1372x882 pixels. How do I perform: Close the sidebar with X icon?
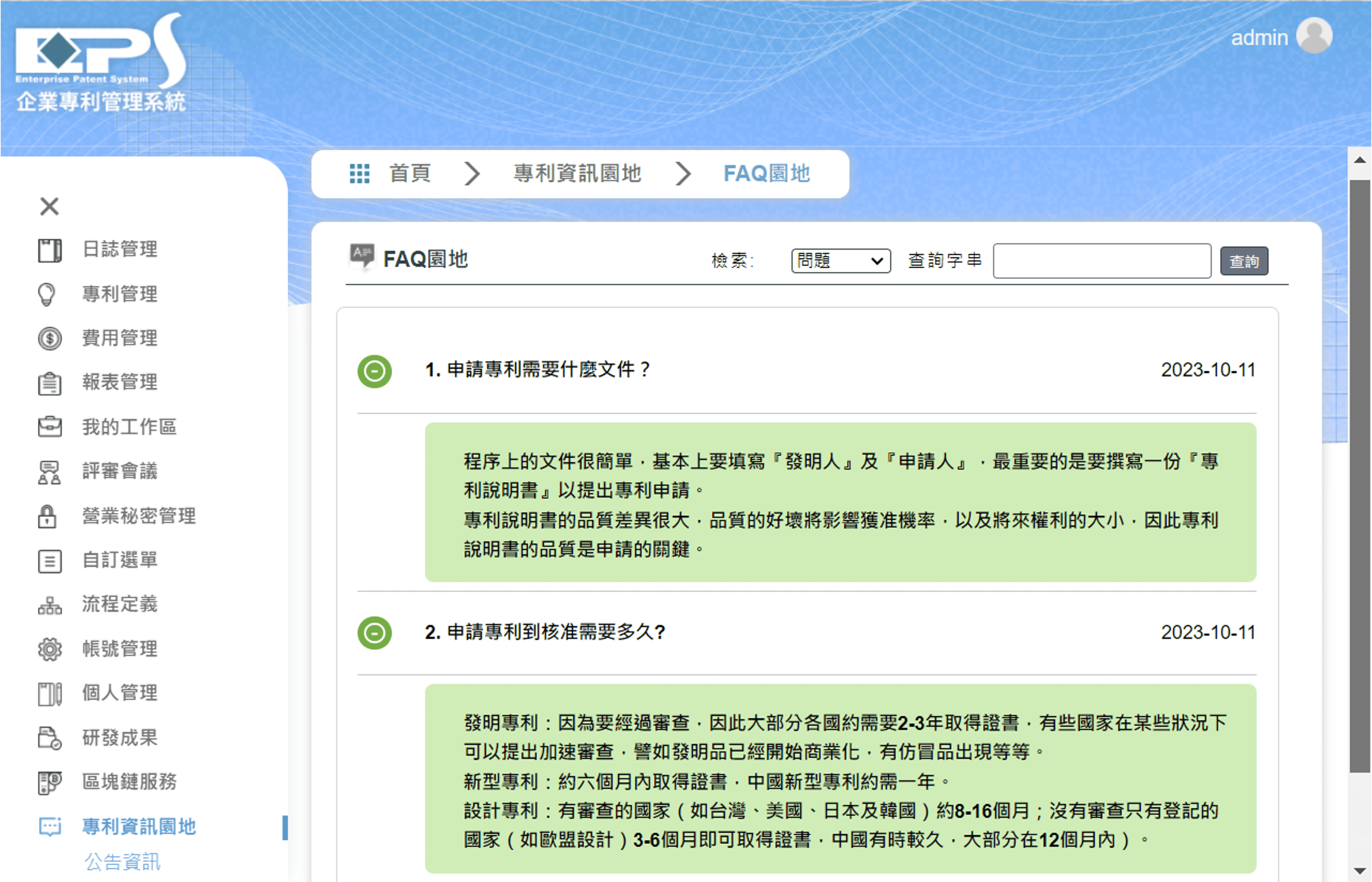pos(50,206)
